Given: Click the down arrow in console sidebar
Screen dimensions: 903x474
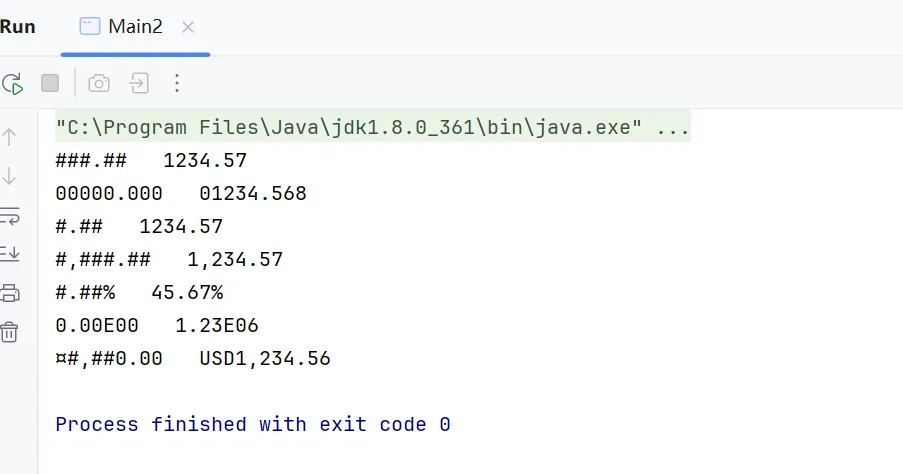Looking at the screenshot, I should [10, 177].
